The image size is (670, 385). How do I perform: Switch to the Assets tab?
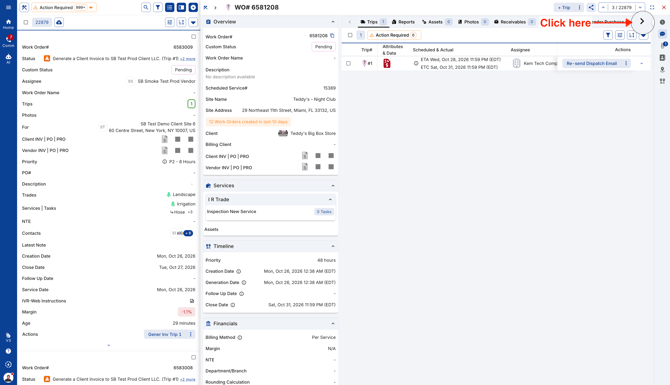tap(436, 22)
